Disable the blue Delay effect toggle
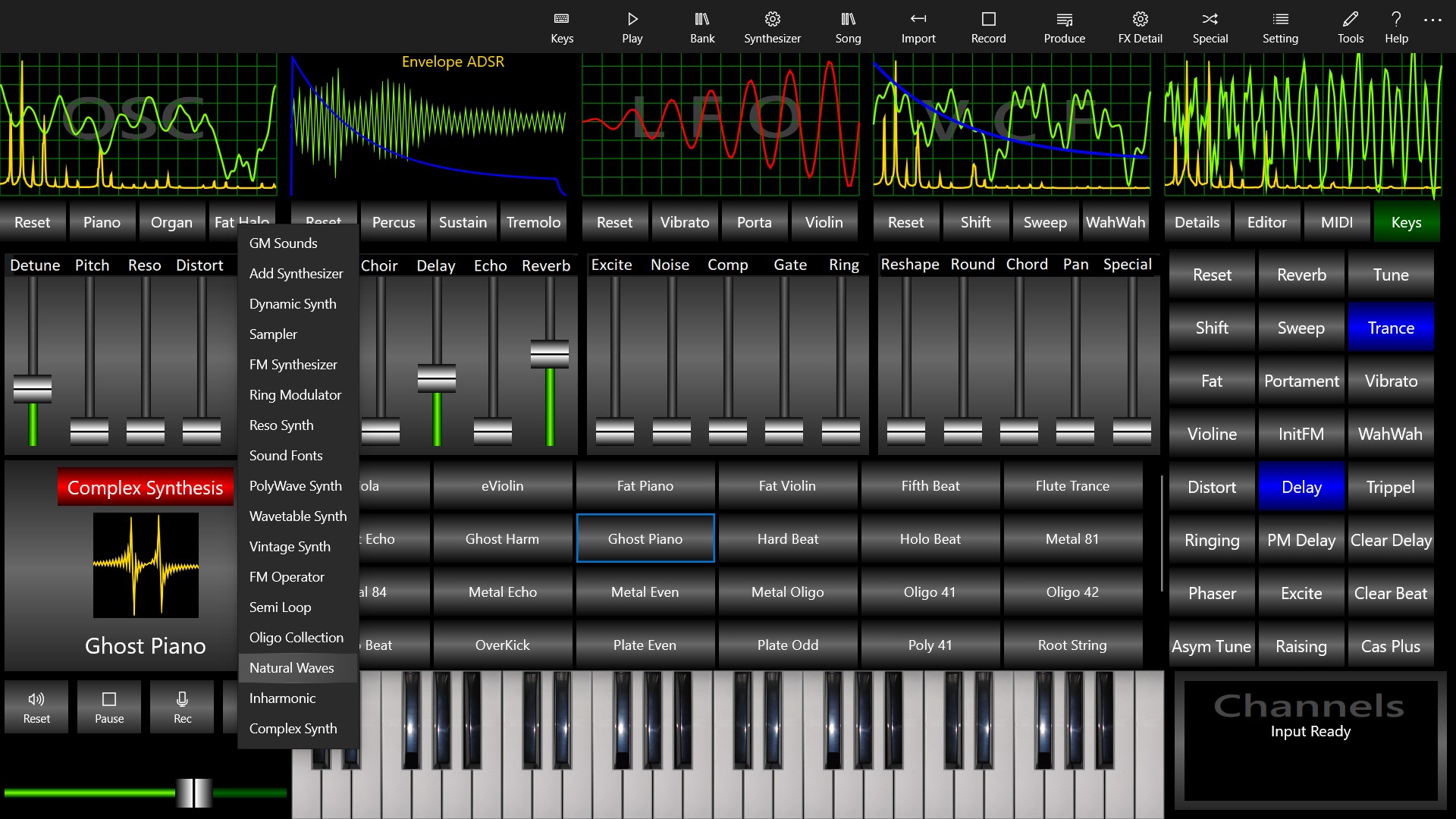1456x819 pixels. (1301, 487)
